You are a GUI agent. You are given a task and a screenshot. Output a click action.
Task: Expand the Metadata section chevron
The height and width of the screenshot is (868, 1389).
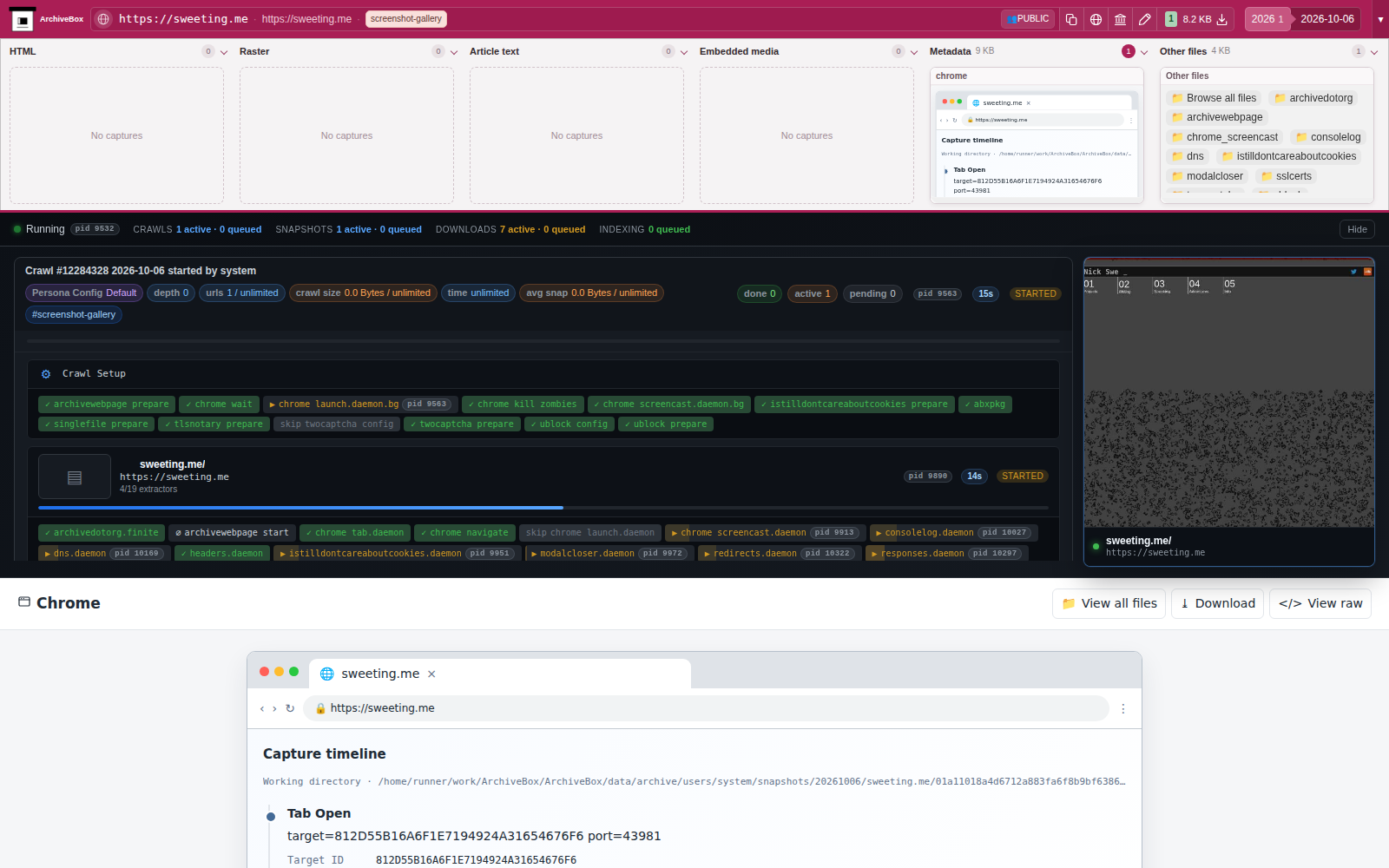(1144, 52)
